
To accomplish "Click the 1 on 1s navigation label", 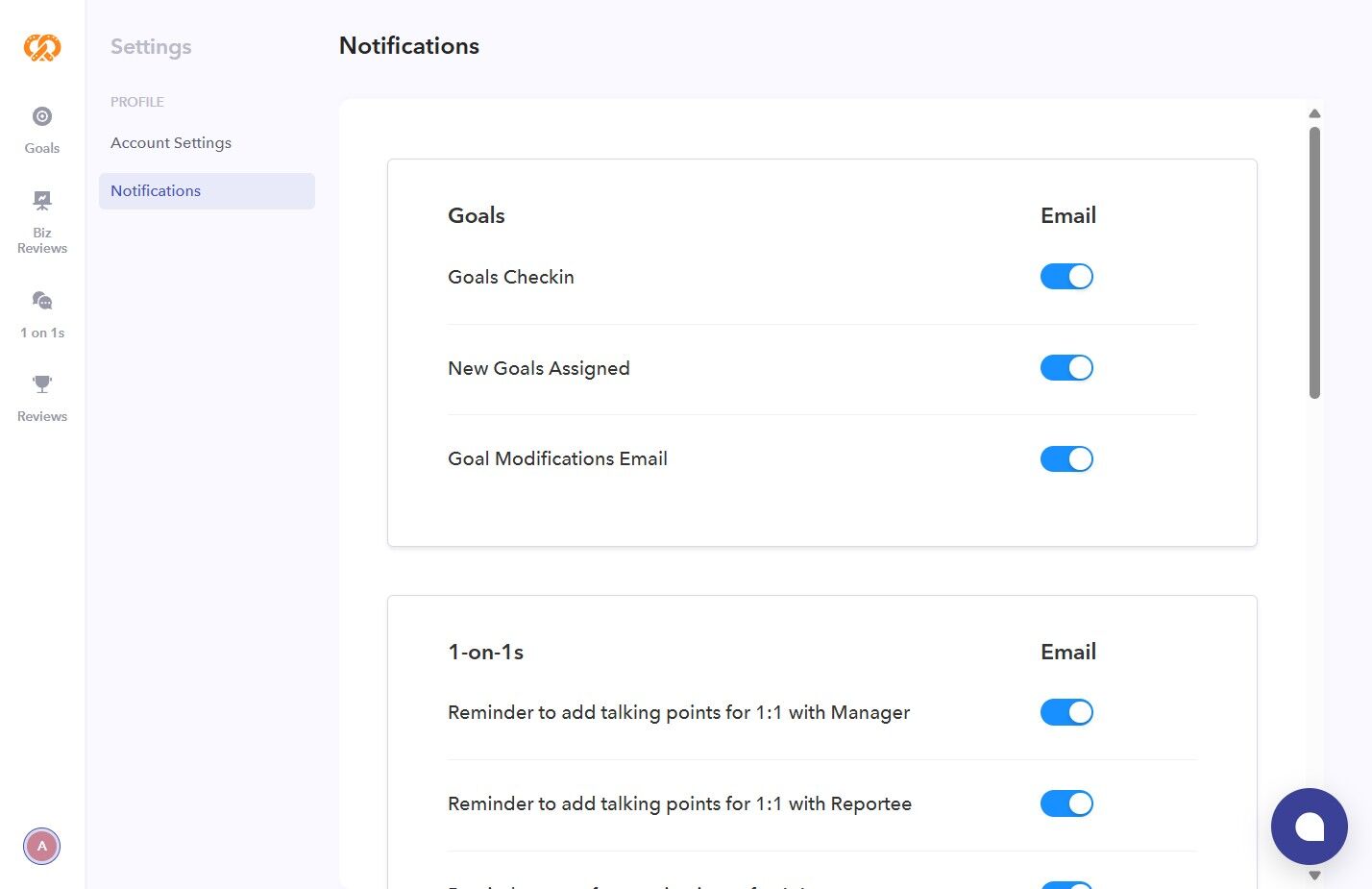I will click(42, 333).
